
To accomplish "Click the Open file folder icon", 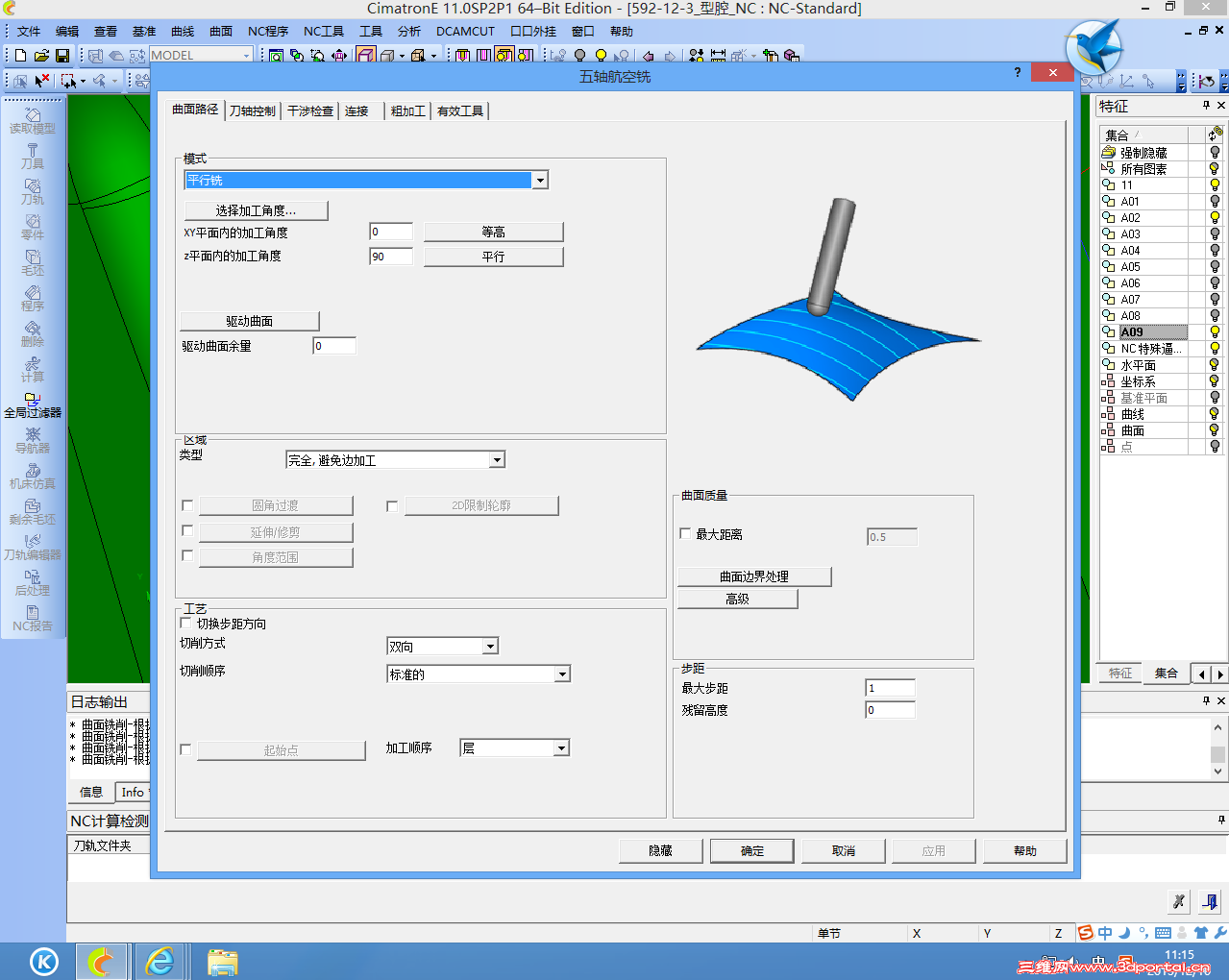I will (41, 56).
